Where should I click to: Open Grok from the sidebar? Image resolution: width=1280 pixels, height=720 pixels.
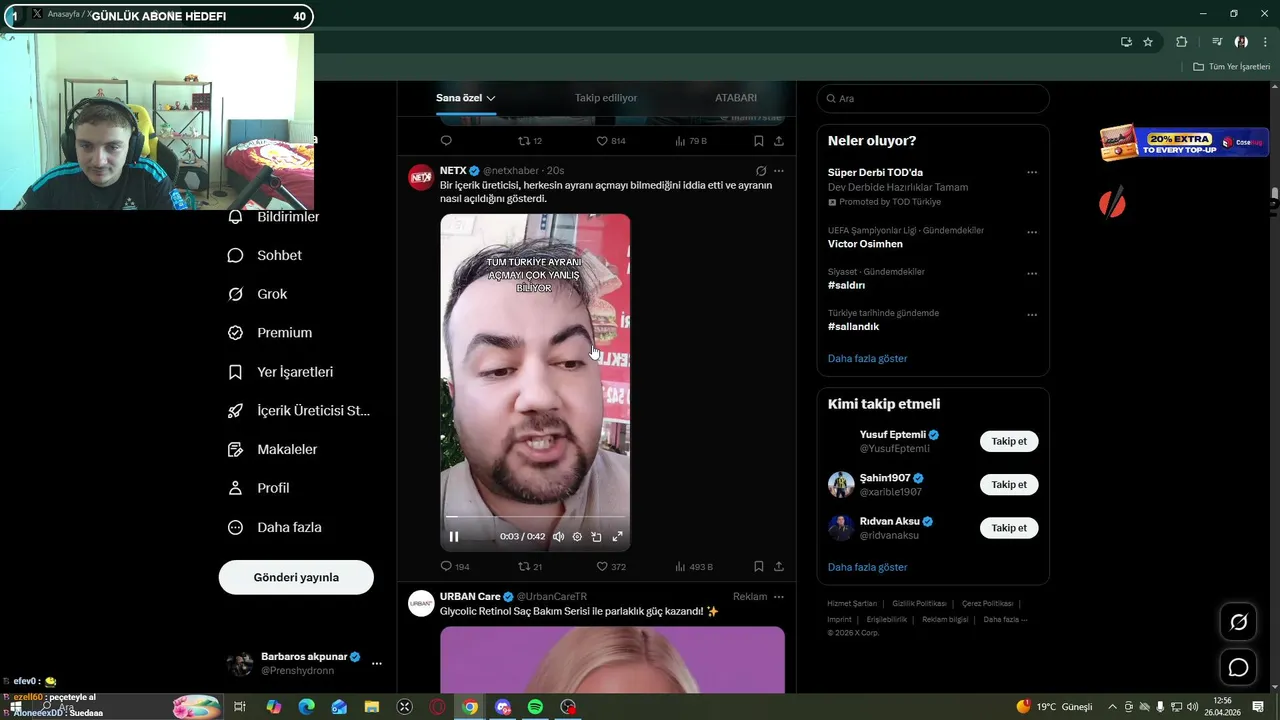coord(258,294)
